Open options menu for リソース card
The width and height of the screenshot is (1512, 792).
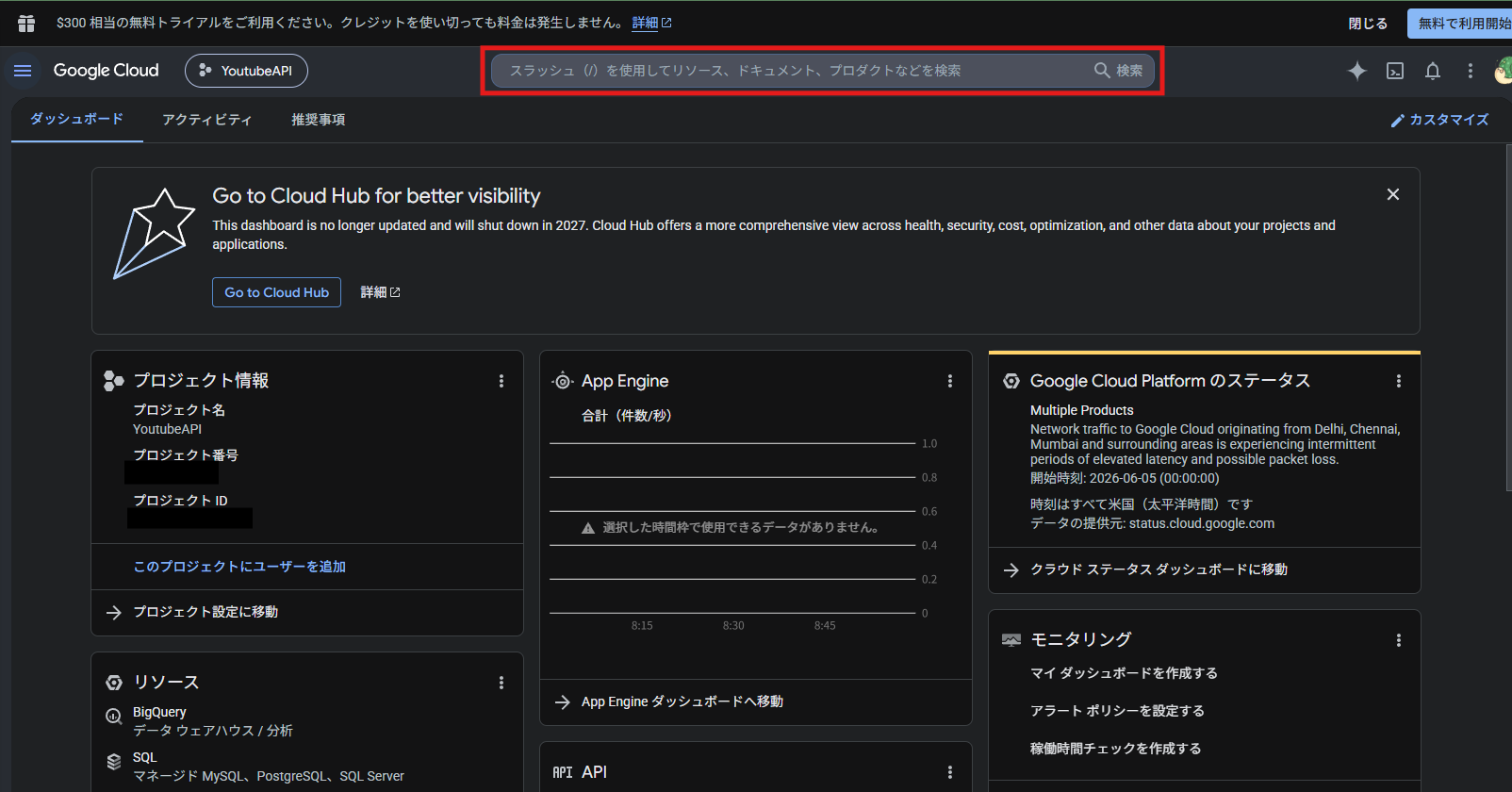point(501,683)
